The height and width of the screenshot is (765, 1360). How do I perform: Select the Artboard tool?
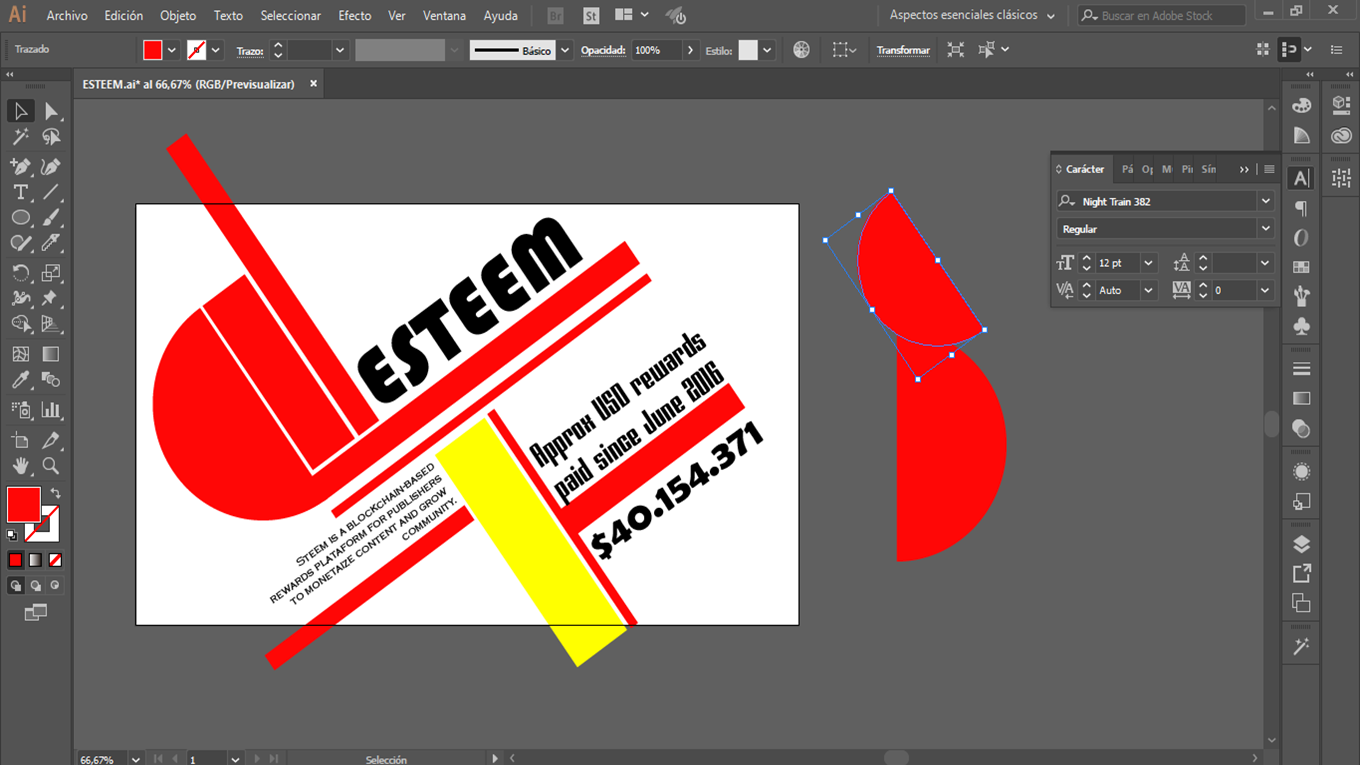point(20,440)
